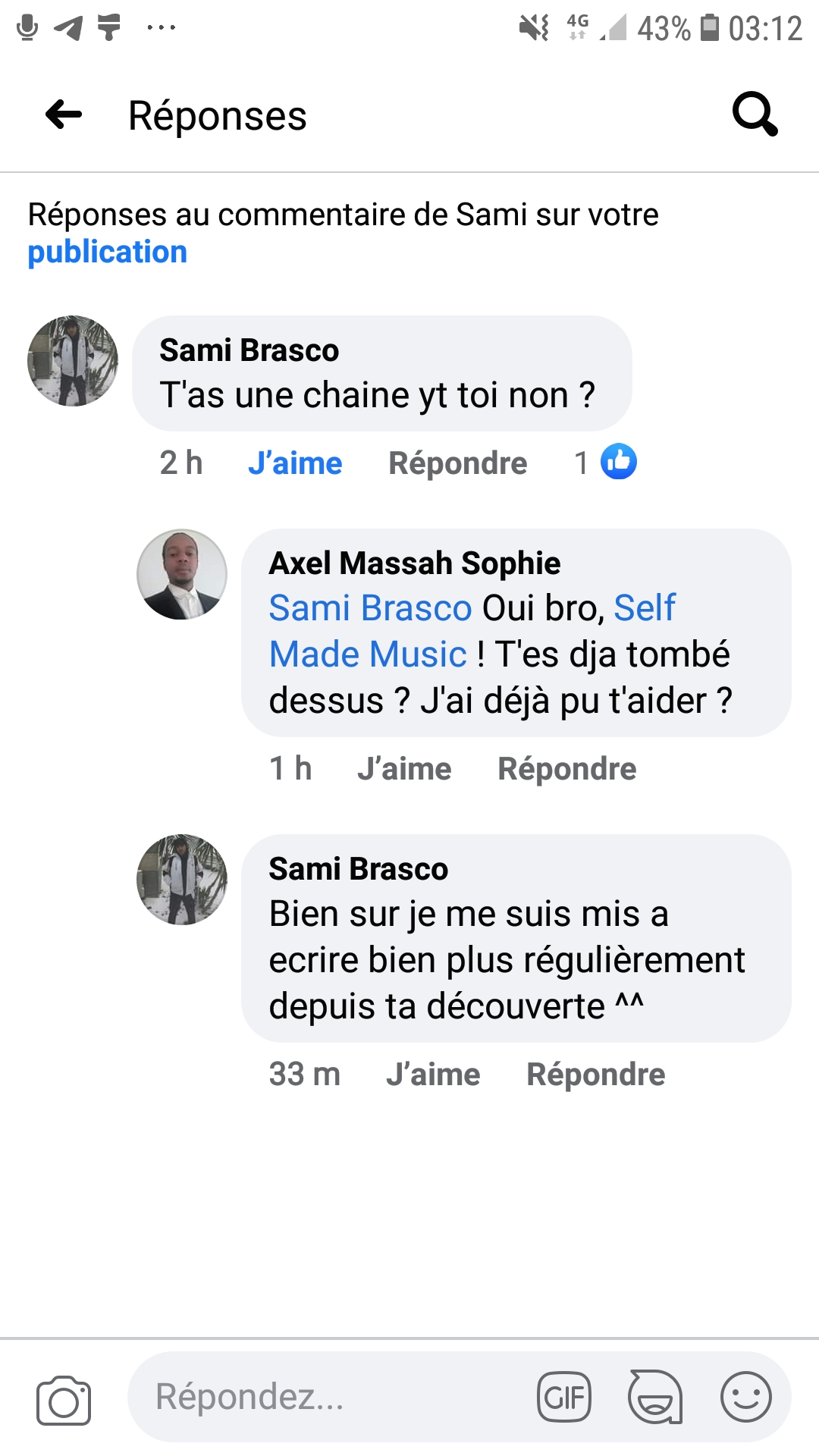Like Sami Brasco's last reply
The width and height of the screenshot is (819, 1456).
pos(433,1075)
